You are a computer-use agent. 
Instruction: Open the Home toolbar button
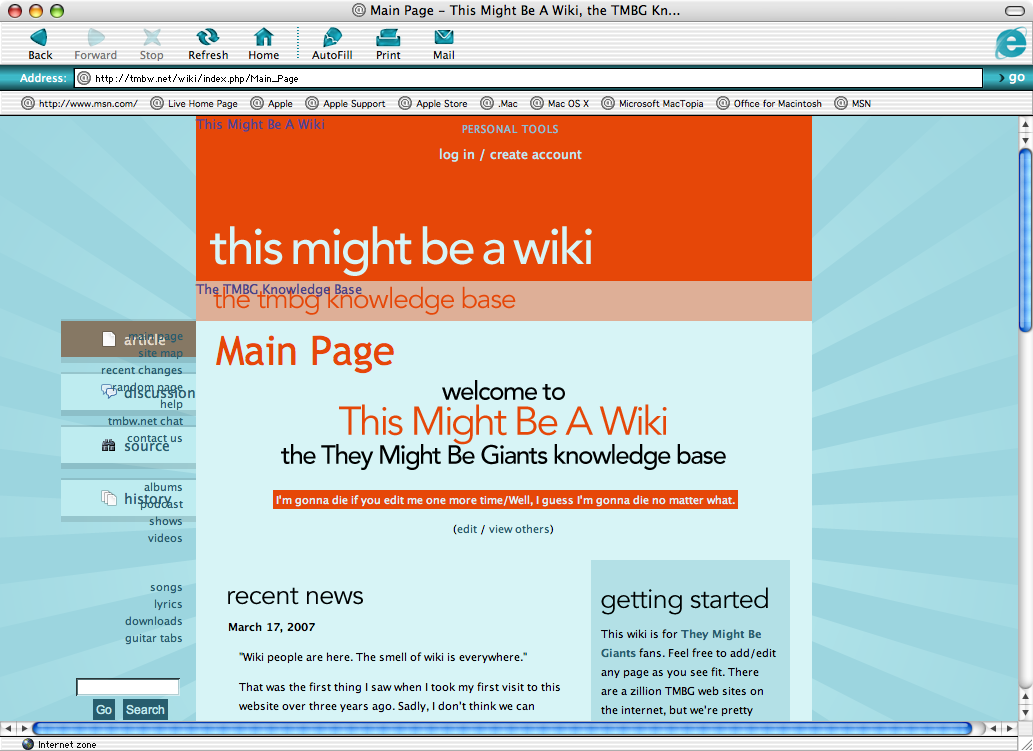point(264,44)
